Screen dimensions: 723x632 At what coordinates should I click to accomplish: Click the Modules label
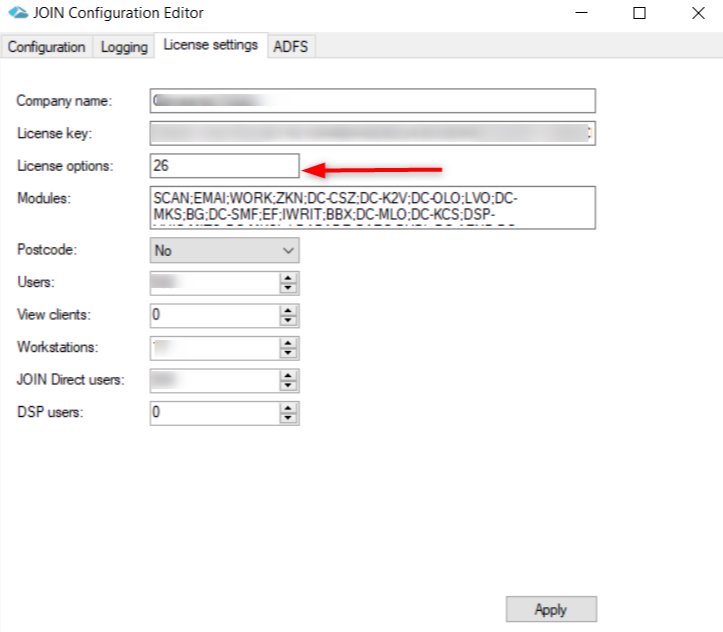(x=44, y=198)
